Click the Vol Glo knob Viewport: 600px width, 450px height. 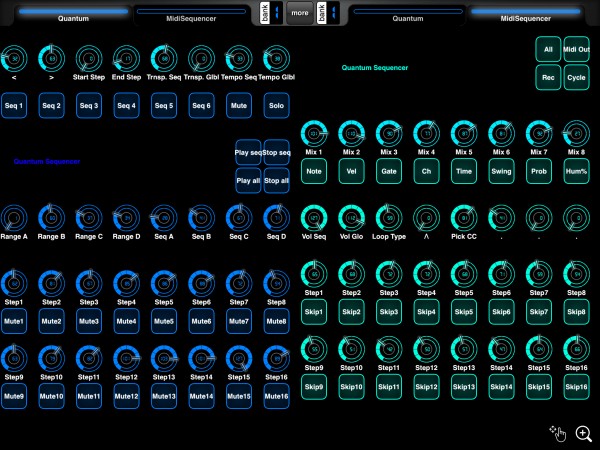(351, 218)
